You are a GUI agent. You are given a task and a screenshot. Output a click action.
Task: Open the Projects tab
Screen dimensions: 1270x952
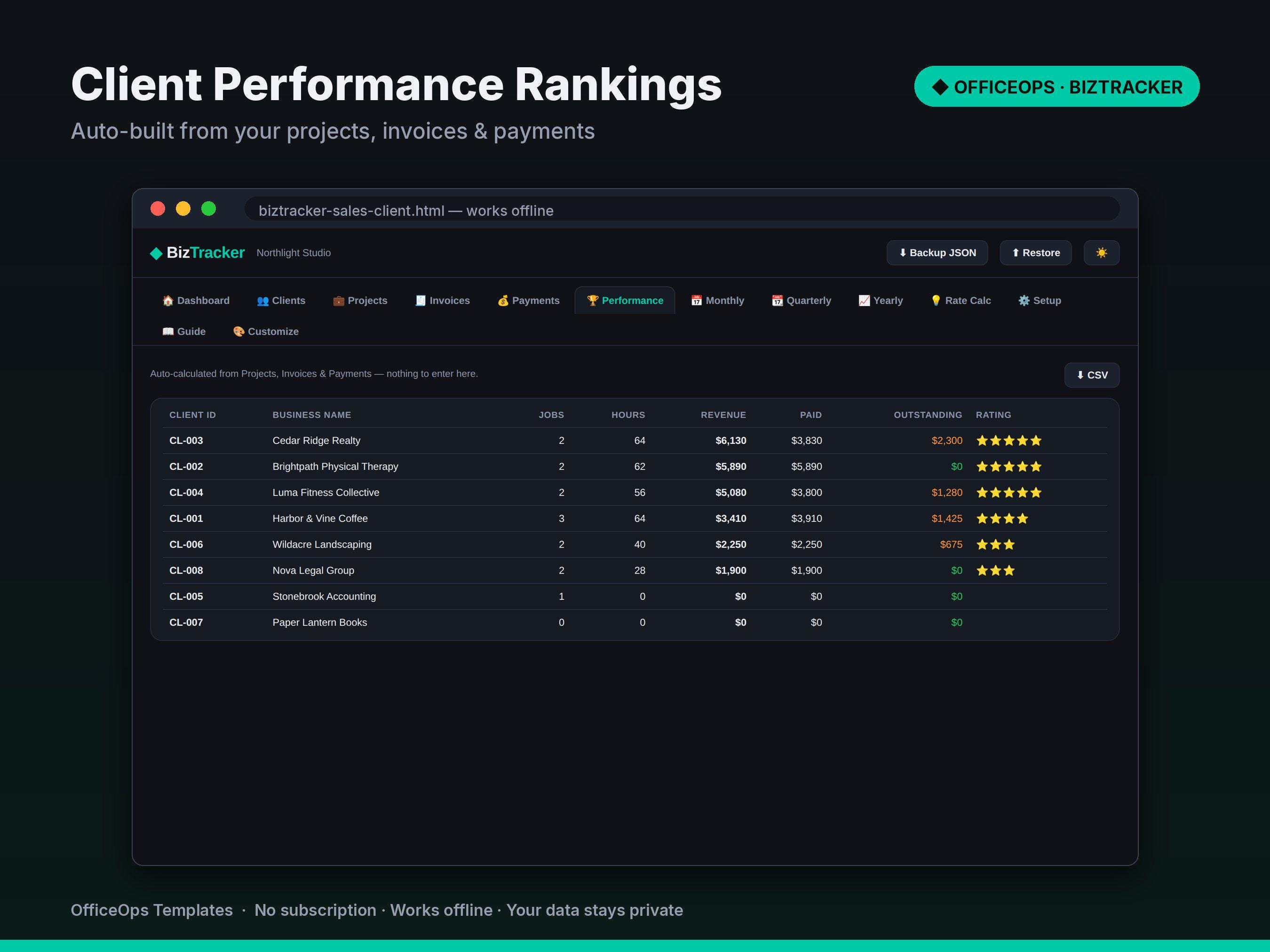point(360,300)
